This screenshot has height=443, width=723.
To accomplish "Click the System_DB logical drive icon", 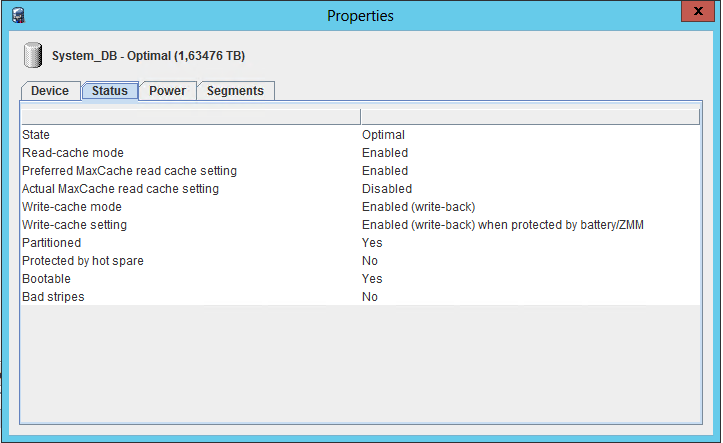I will [x=34, y=54].
